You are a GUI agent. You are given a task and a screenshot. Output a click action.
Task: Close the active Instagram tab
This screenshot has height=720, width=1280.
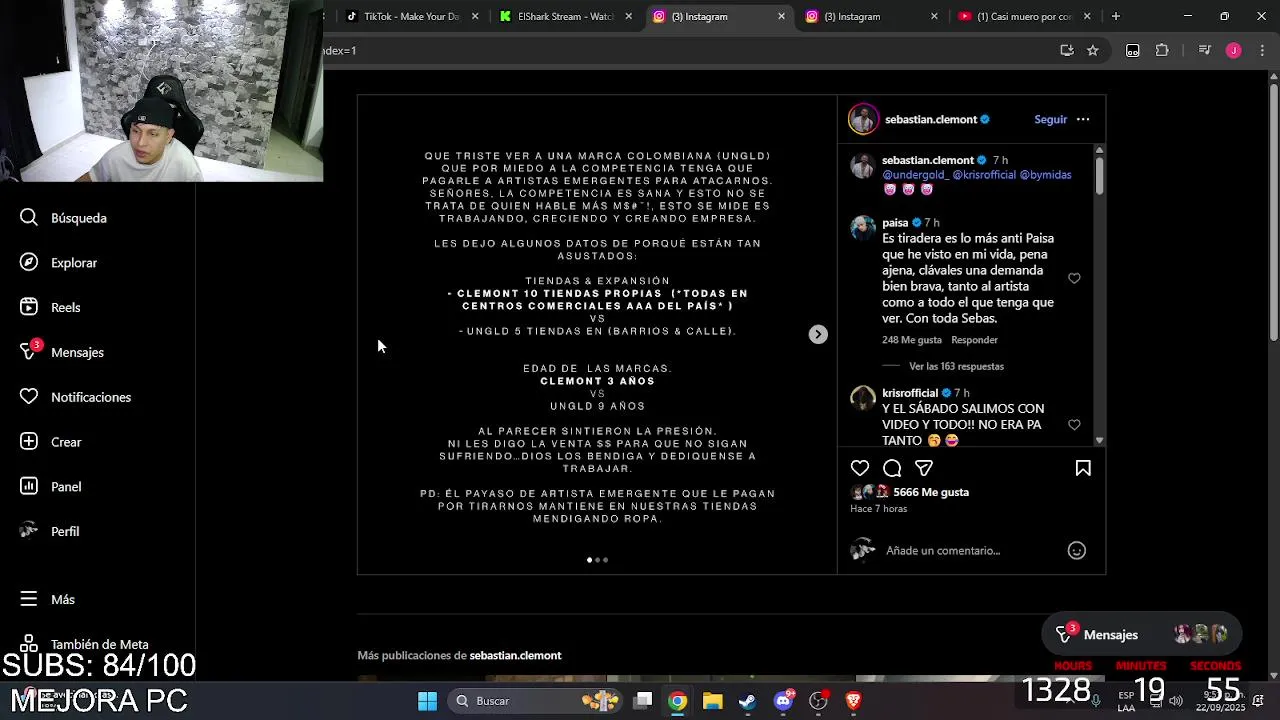pos(781,16)
